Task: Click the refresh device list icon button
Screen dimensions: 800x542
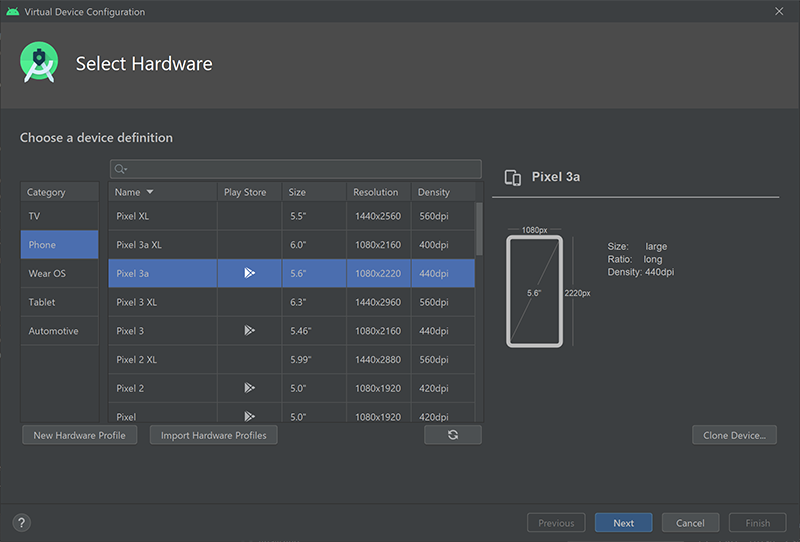Action: tap(453, 435)
